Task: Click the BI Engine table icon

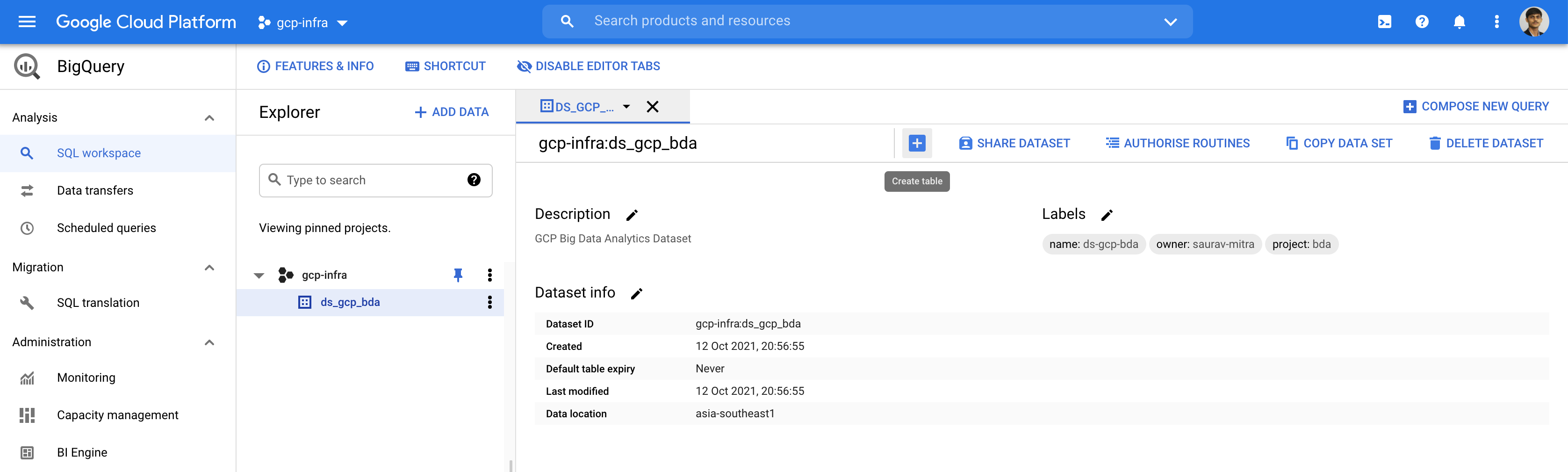Action: tap(27, 452)
